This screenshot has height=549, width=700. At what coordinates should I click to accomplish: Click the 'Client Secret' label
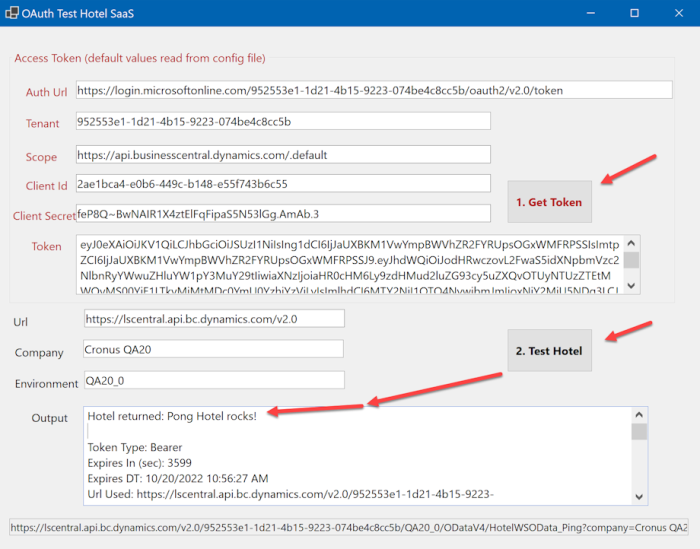pos(44,216)
